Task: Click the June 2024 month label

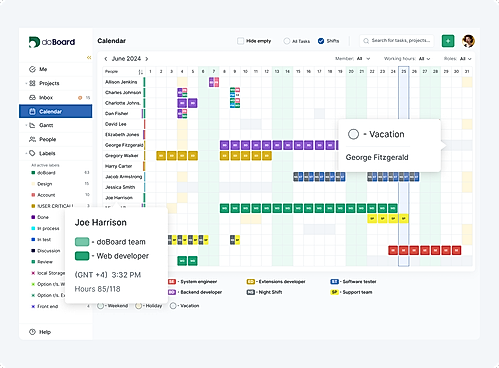Action: click(126, 59)
